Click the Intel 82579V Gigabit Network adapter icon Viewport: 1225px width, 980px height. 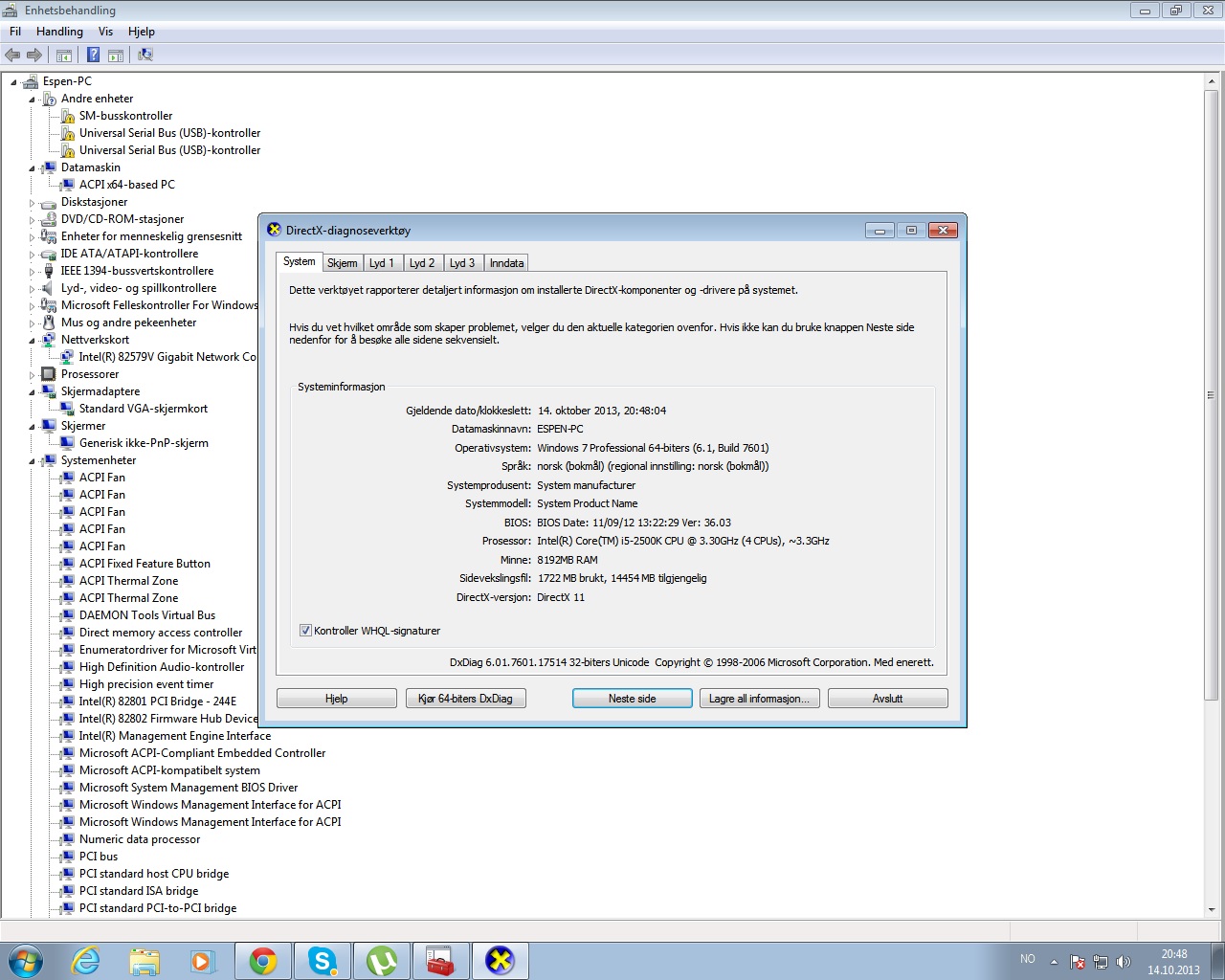click(x=68, y=357)
